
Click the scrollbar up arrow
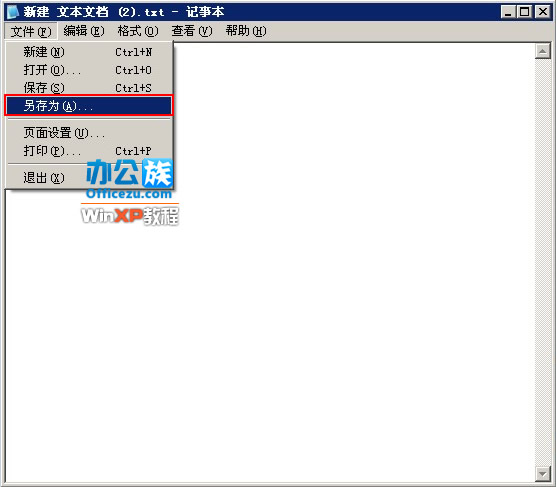pos(543,51)
